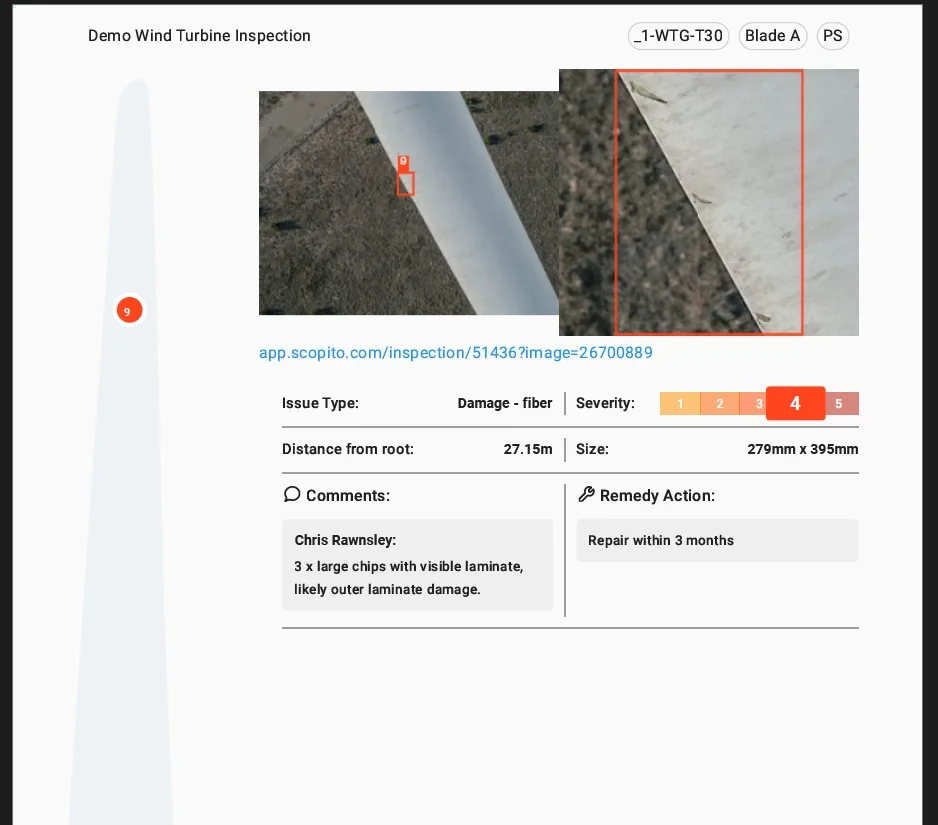Select severity level 5 swatch
The image size is (938, 825).
842,404
